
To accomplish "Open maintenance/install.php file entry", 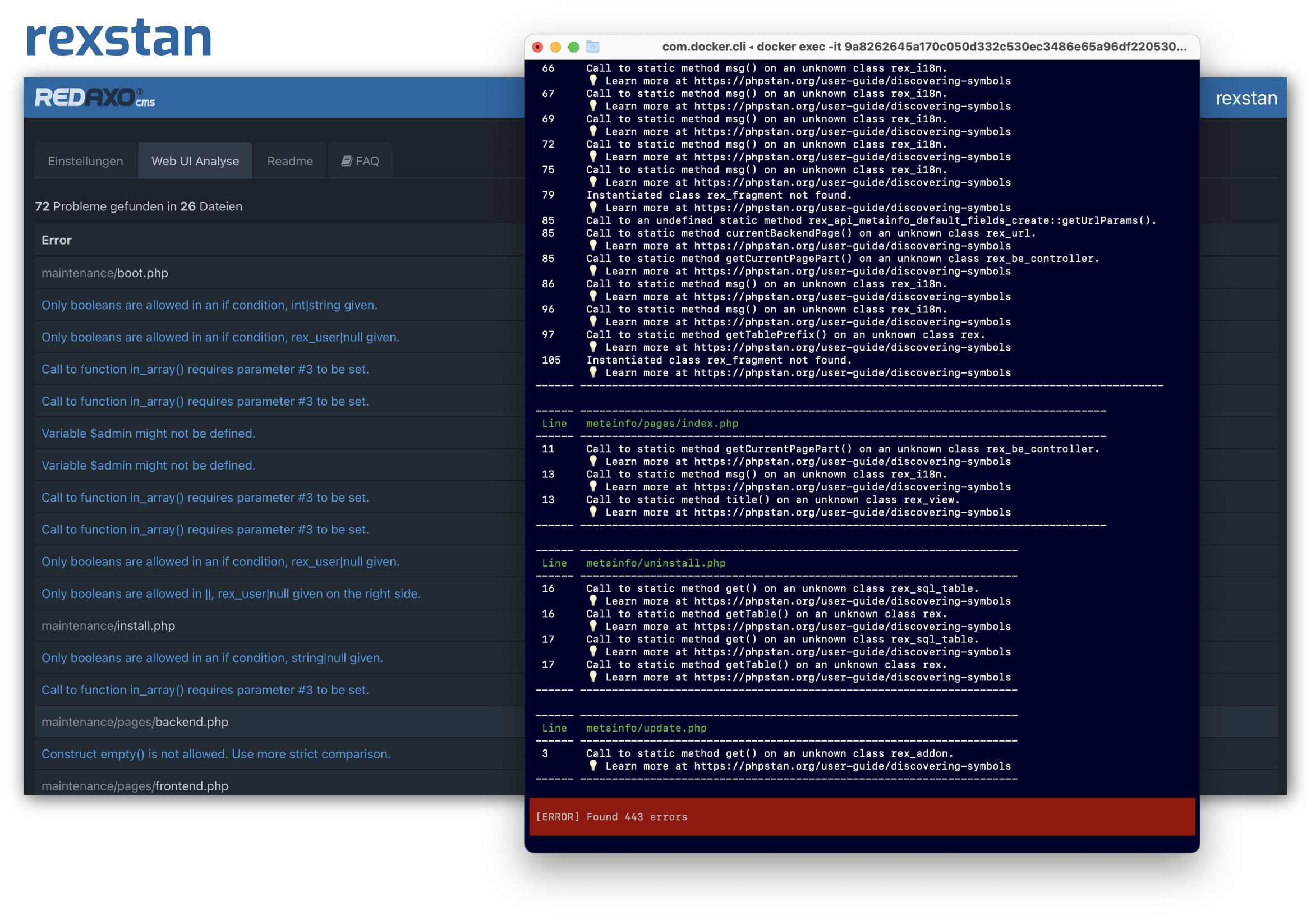I will (x=108, y=625).
